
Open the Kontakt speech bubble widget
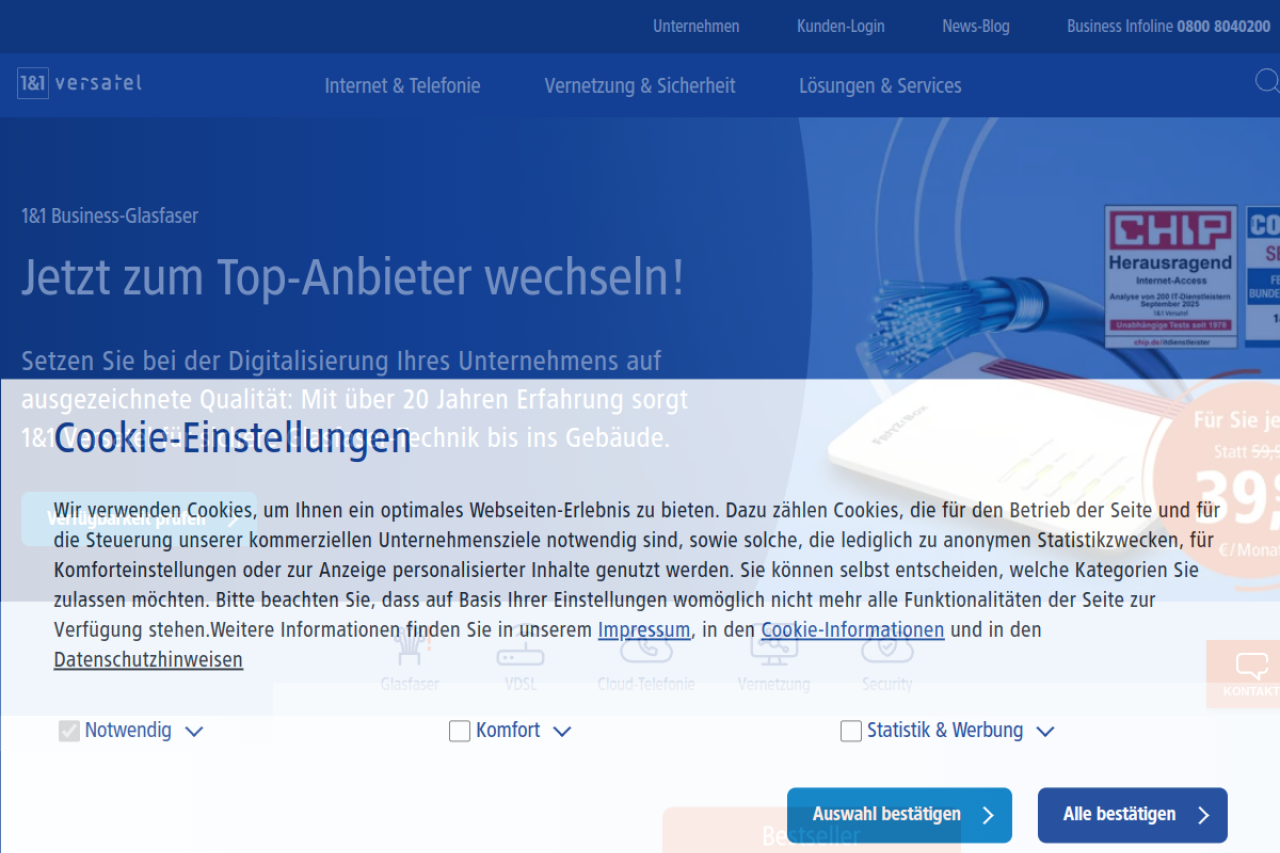pos(1243,674)
